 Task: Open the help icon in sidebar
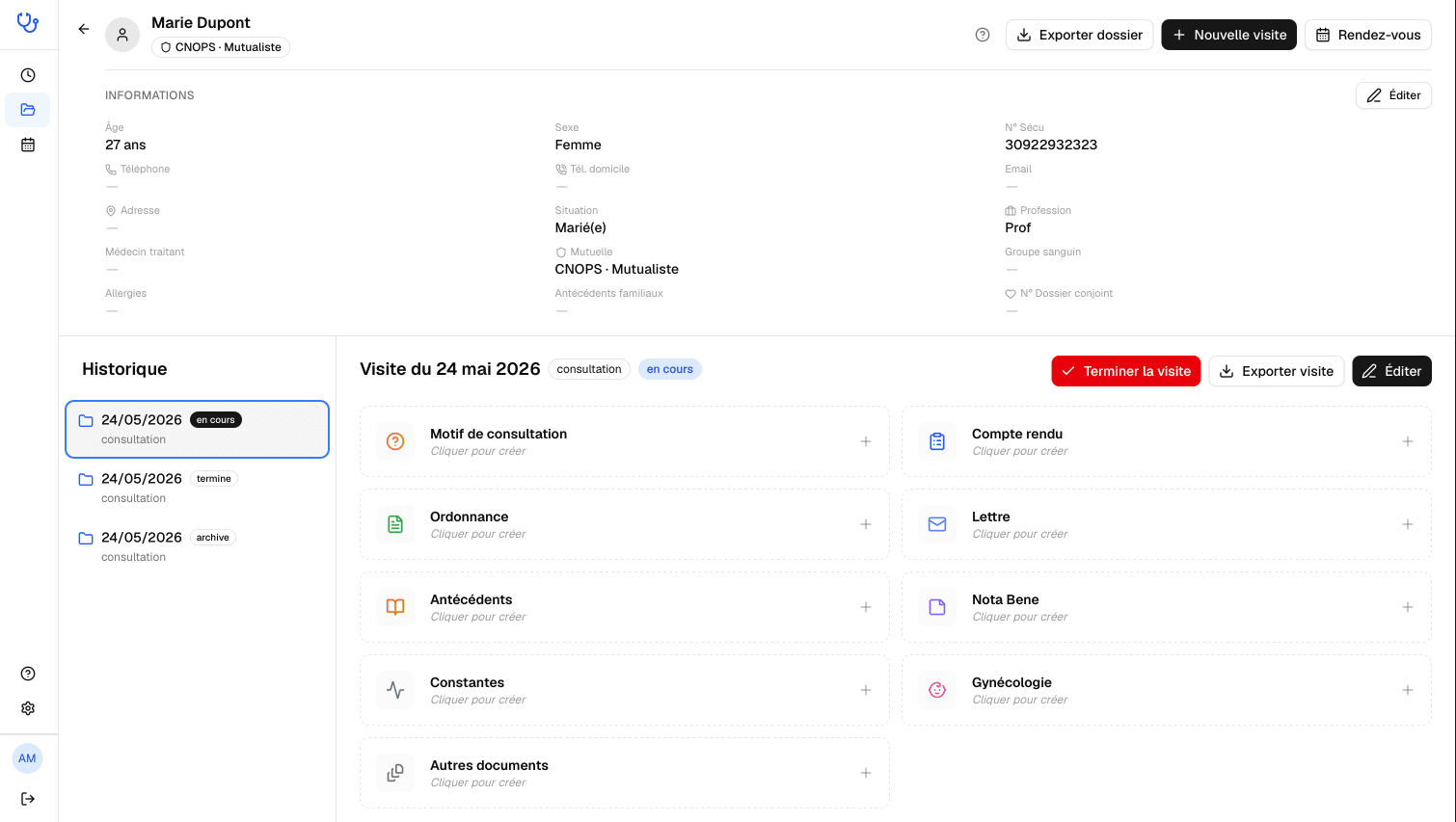pyautogui.click(x=28, y=674)
